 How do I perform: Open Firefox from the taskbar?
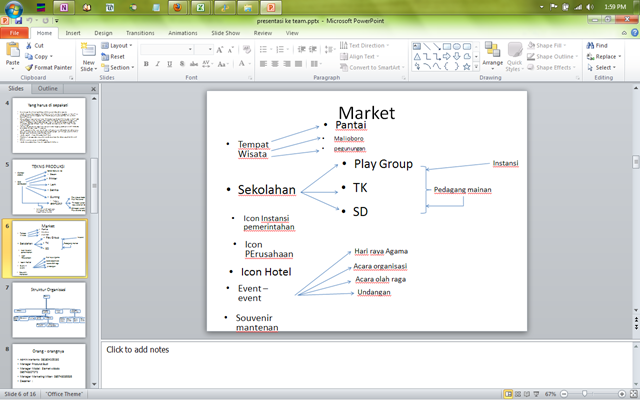[x=177, y=7]
